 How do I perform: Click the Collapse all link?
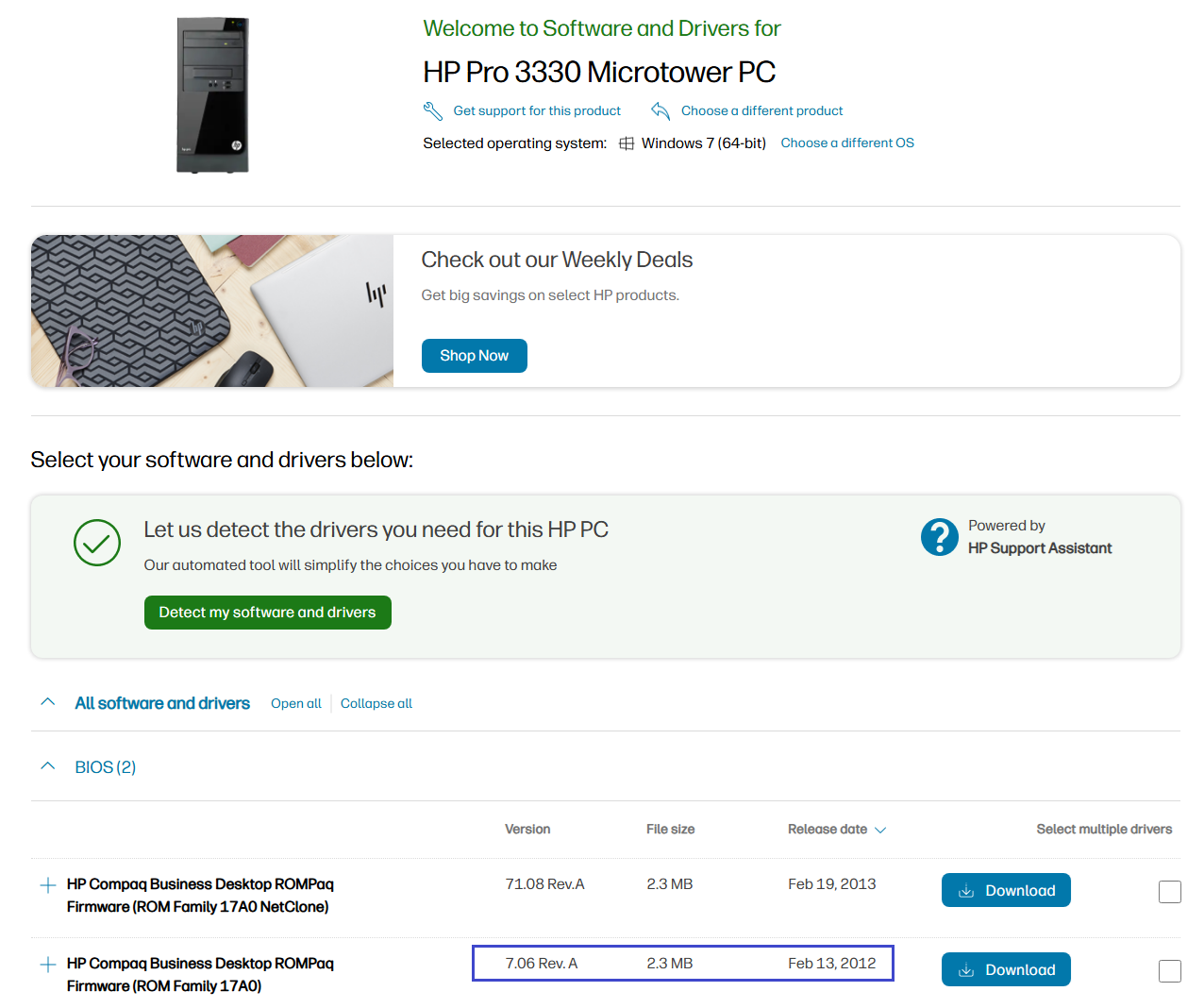point(376,703)
